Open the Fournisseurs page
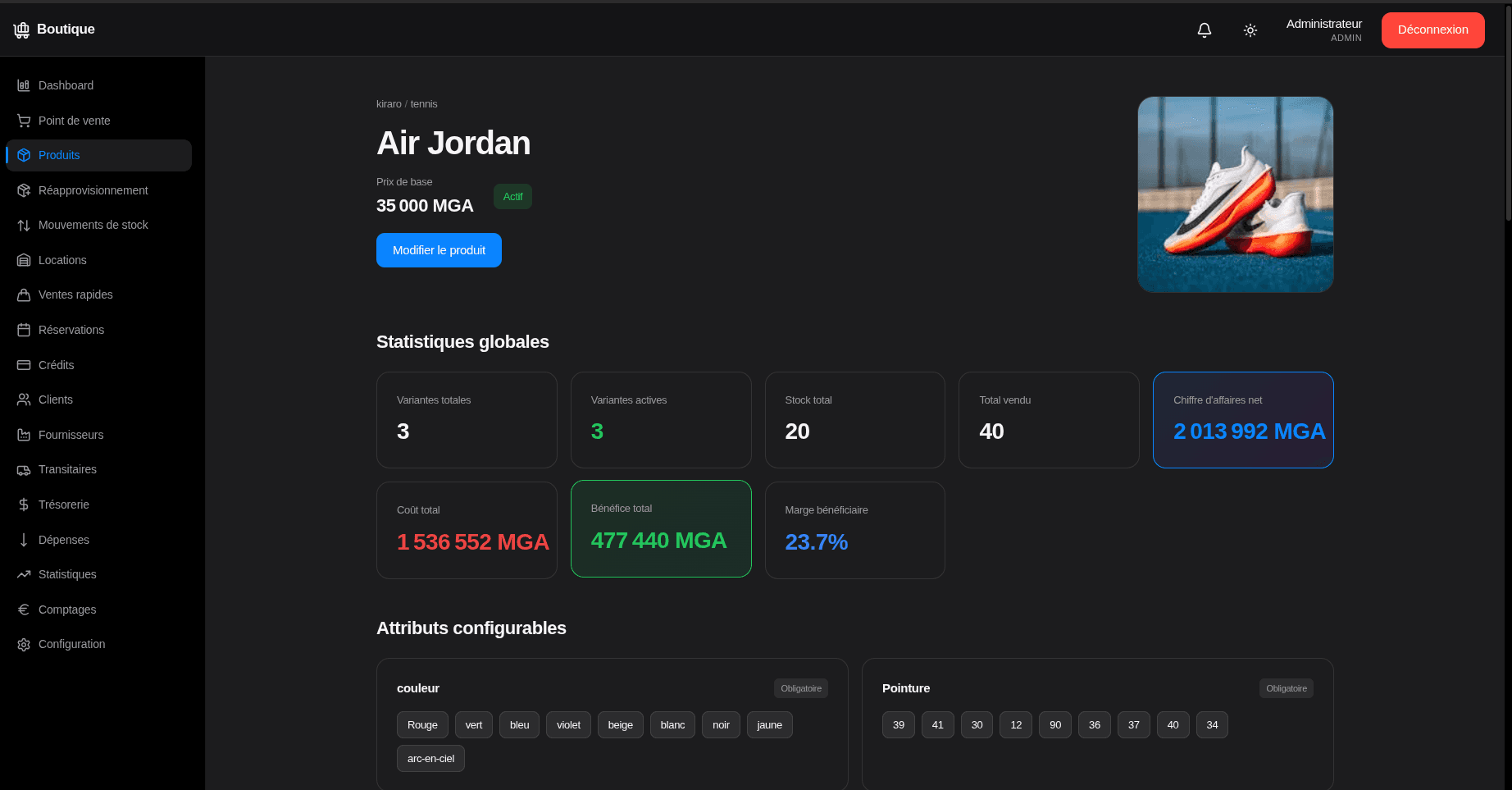This screenshot has height=790, width=1512. 99,435
